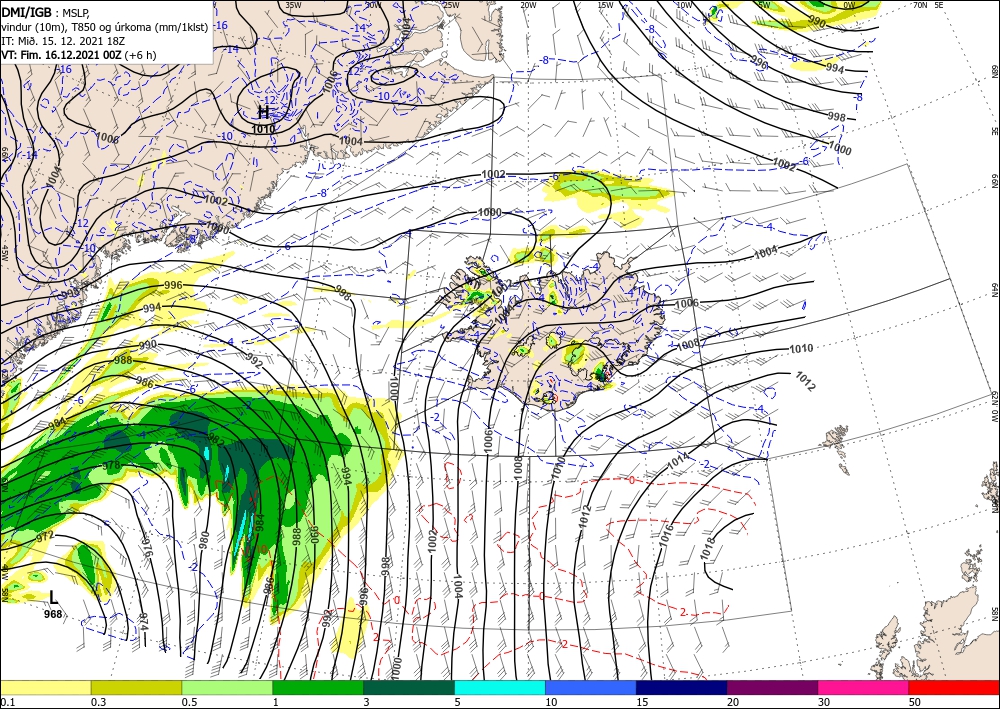
Task: Click the olive 0.3–0.5 mm legend swatch
Action: [x=136, y=687]
